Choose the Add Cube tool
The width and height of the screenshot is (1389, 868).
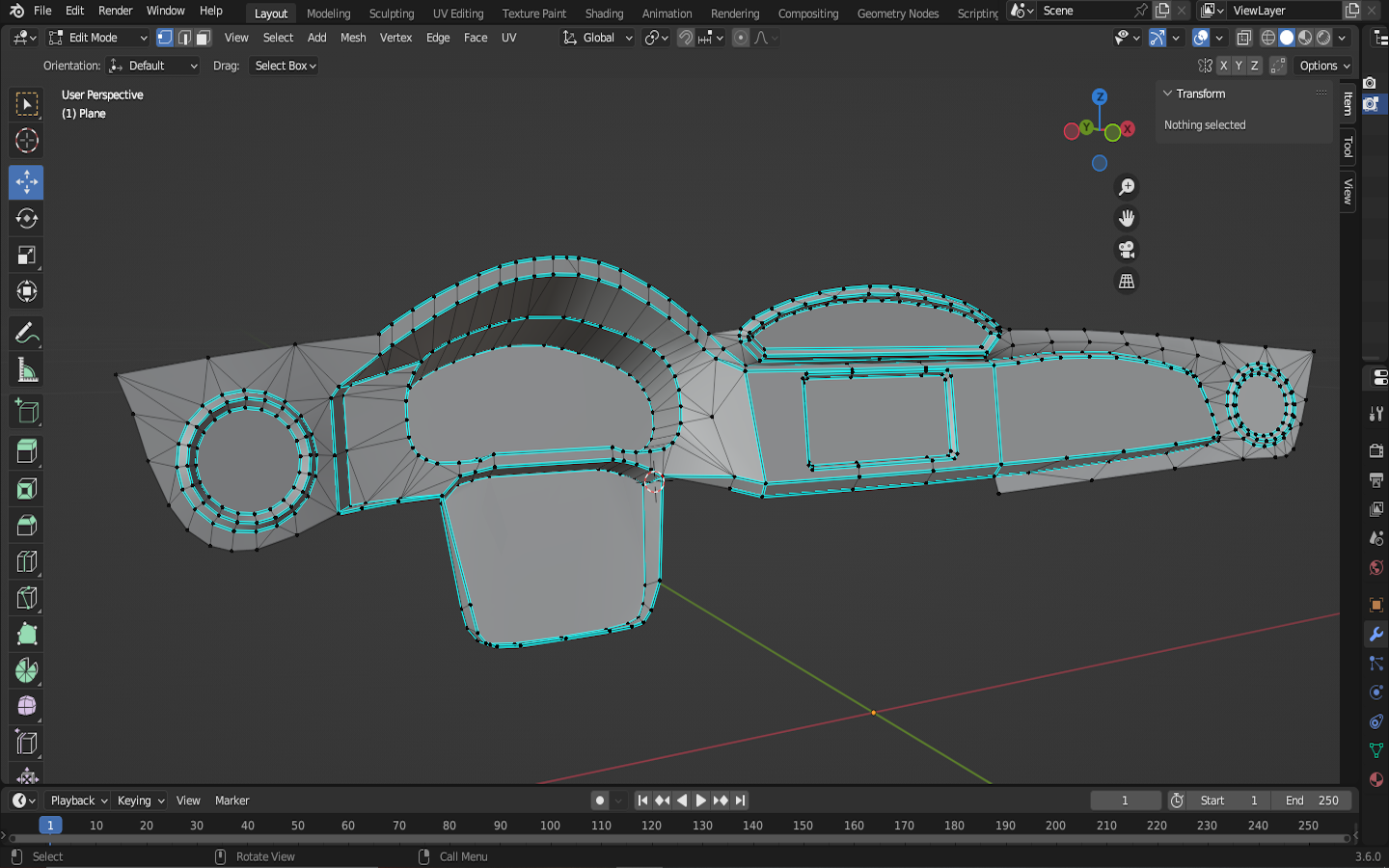pos(27,412)
